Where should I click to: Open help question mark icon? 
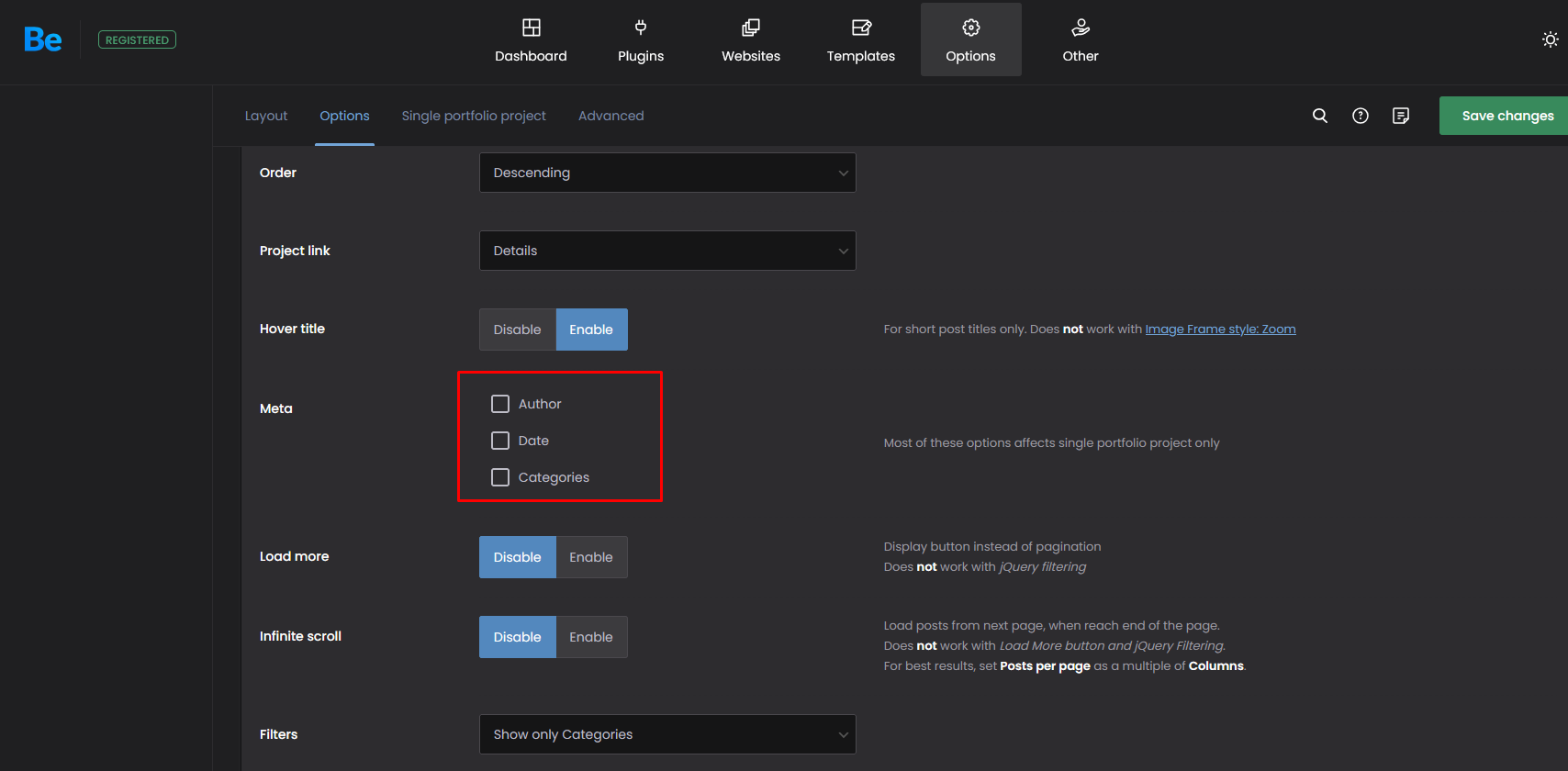click(x=1361, y=116)
